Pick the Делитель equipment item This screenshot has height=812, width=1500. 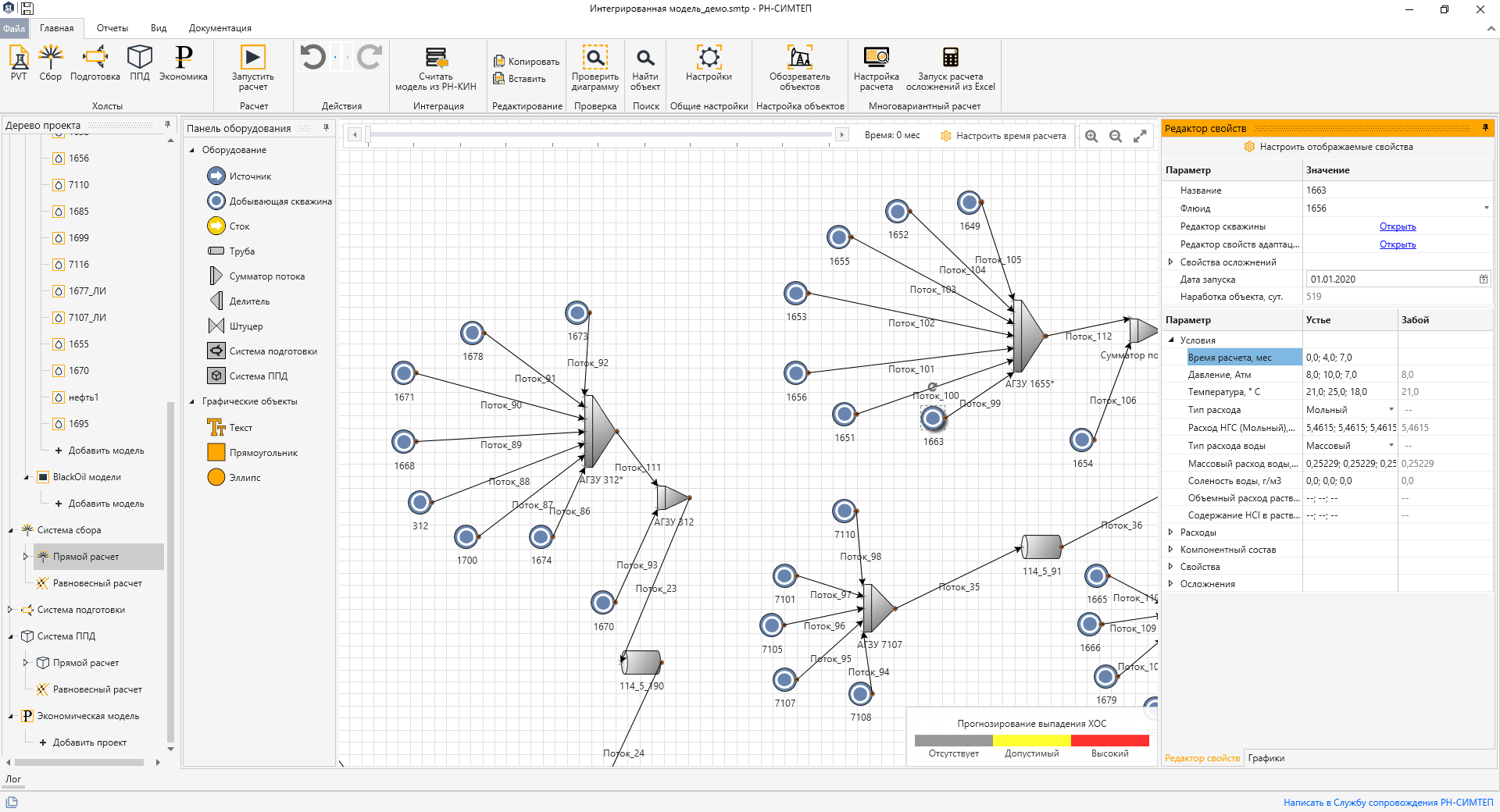[239, 301]
